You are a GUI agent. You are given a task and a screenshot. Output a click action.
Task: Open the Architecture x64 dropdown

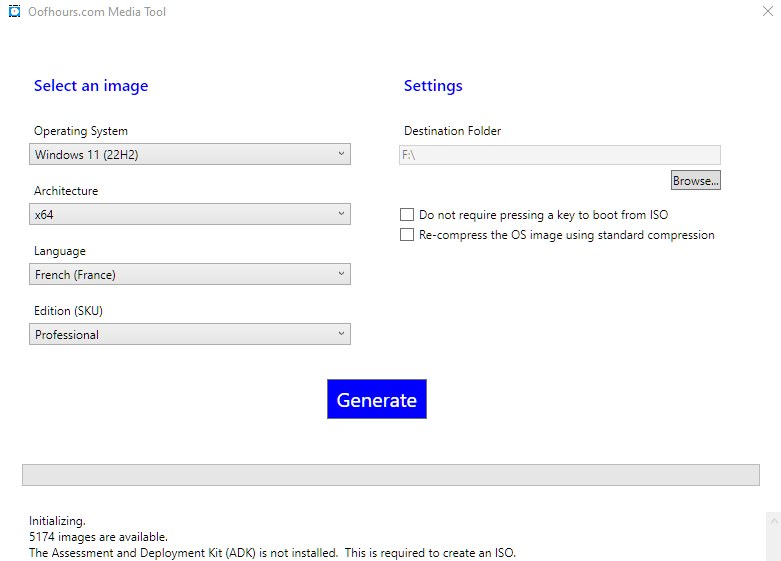click(x=190, y=214)
